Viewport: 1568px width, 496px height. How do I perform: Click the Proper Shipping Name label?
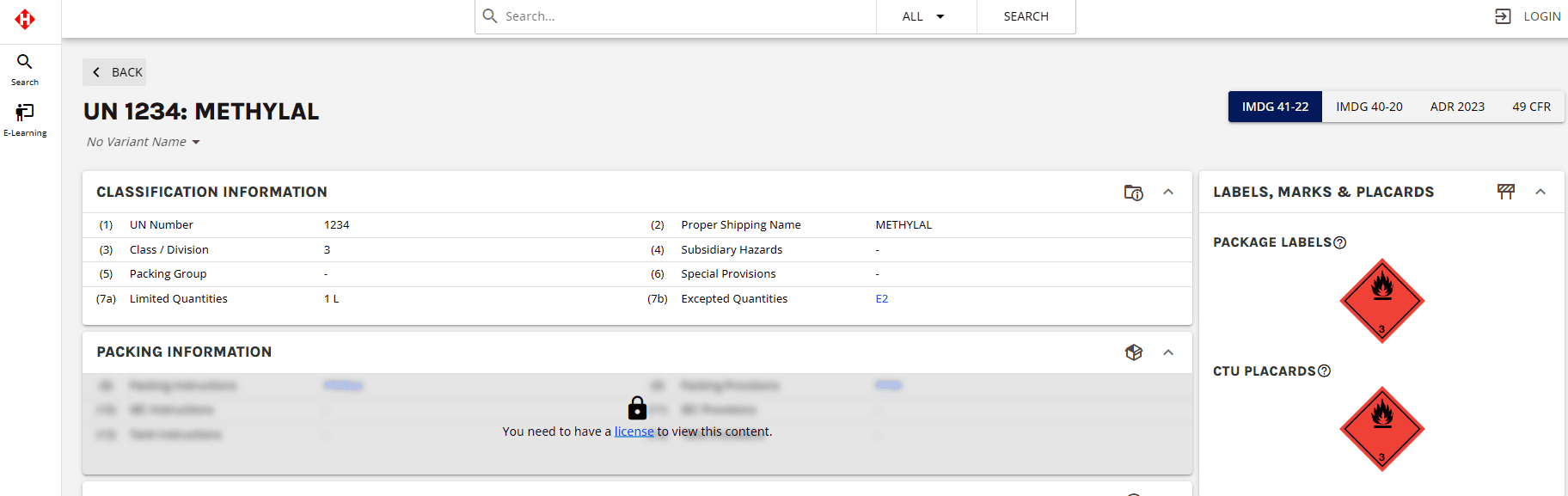tap(741, 225)
